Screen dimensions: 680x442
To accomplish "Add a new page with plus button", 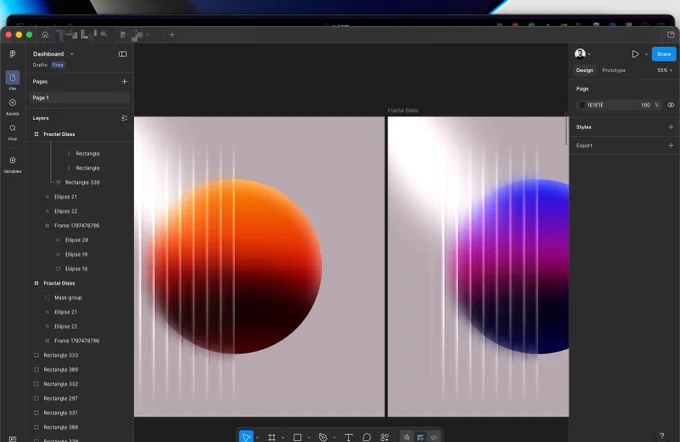I will (124, 82).
